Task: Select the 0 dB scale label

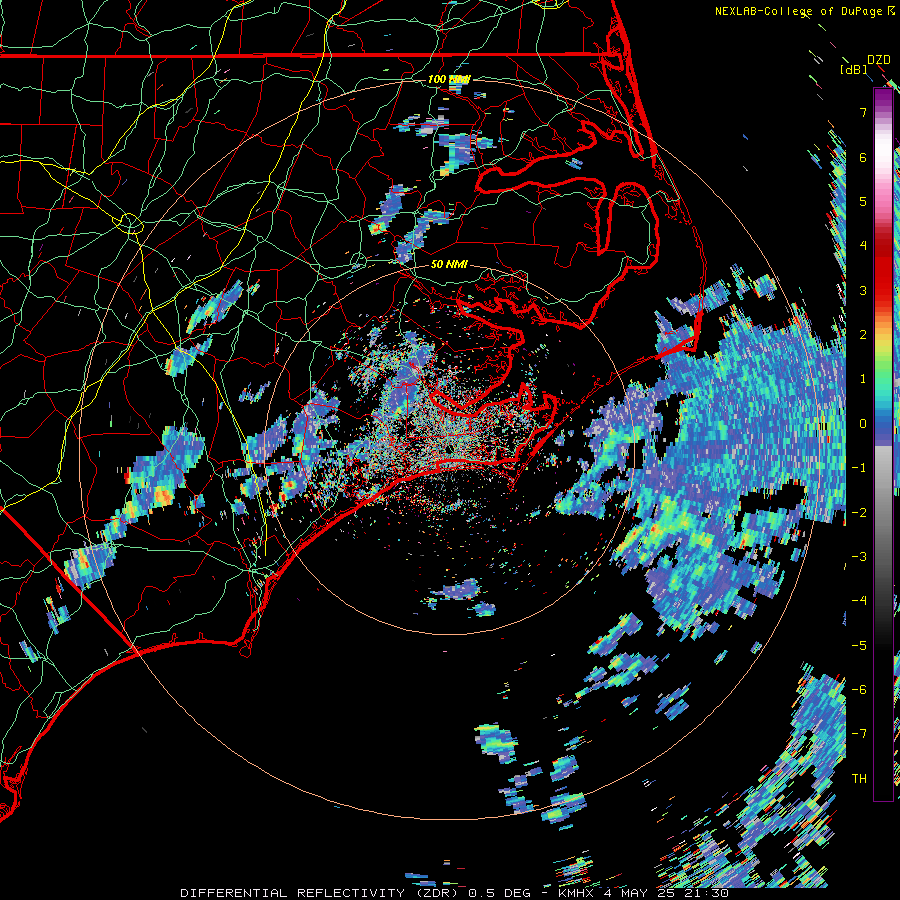Action: 863,424
